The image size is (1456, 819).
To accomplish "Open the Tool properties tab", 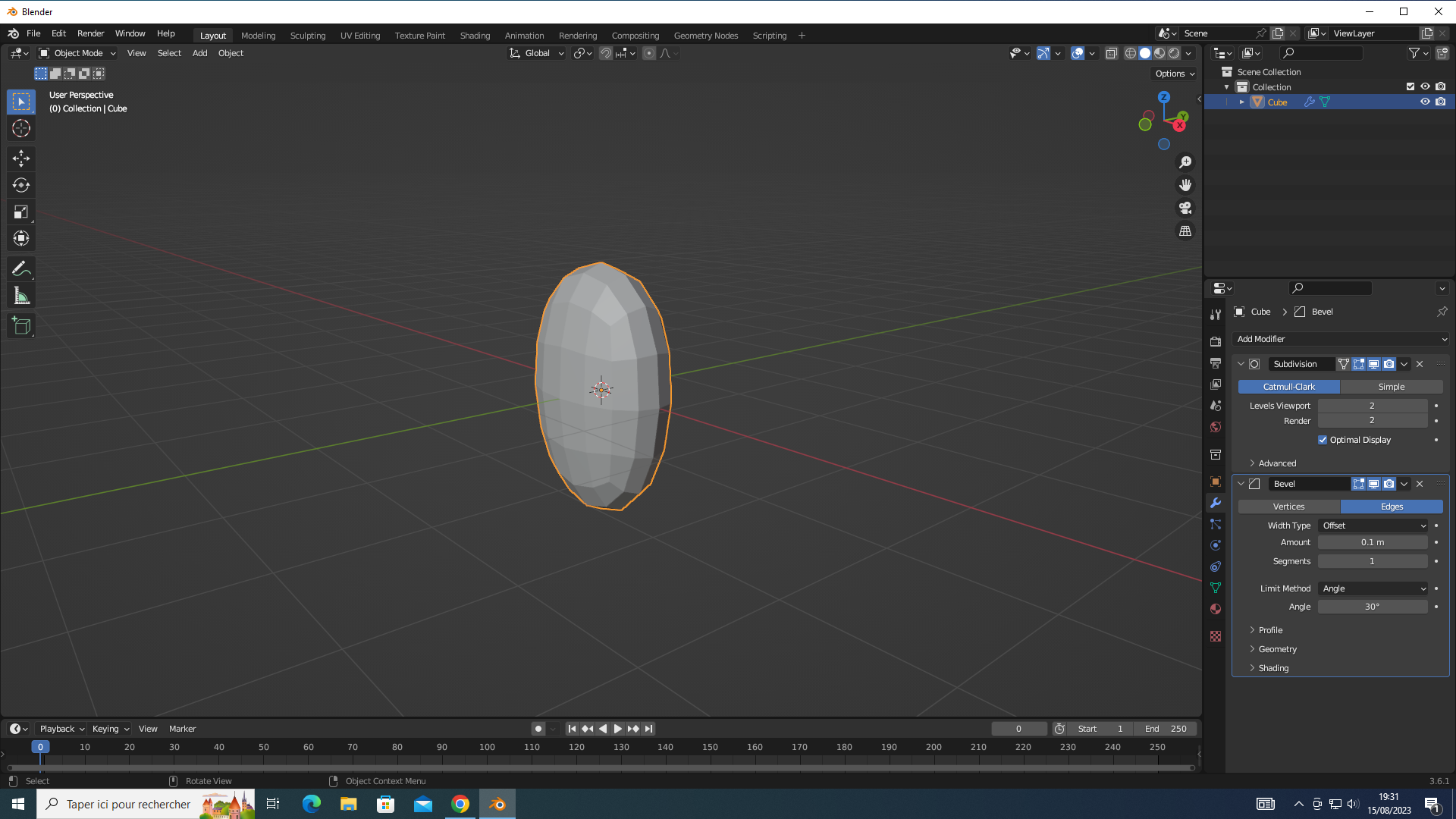I will point(1216,315).
